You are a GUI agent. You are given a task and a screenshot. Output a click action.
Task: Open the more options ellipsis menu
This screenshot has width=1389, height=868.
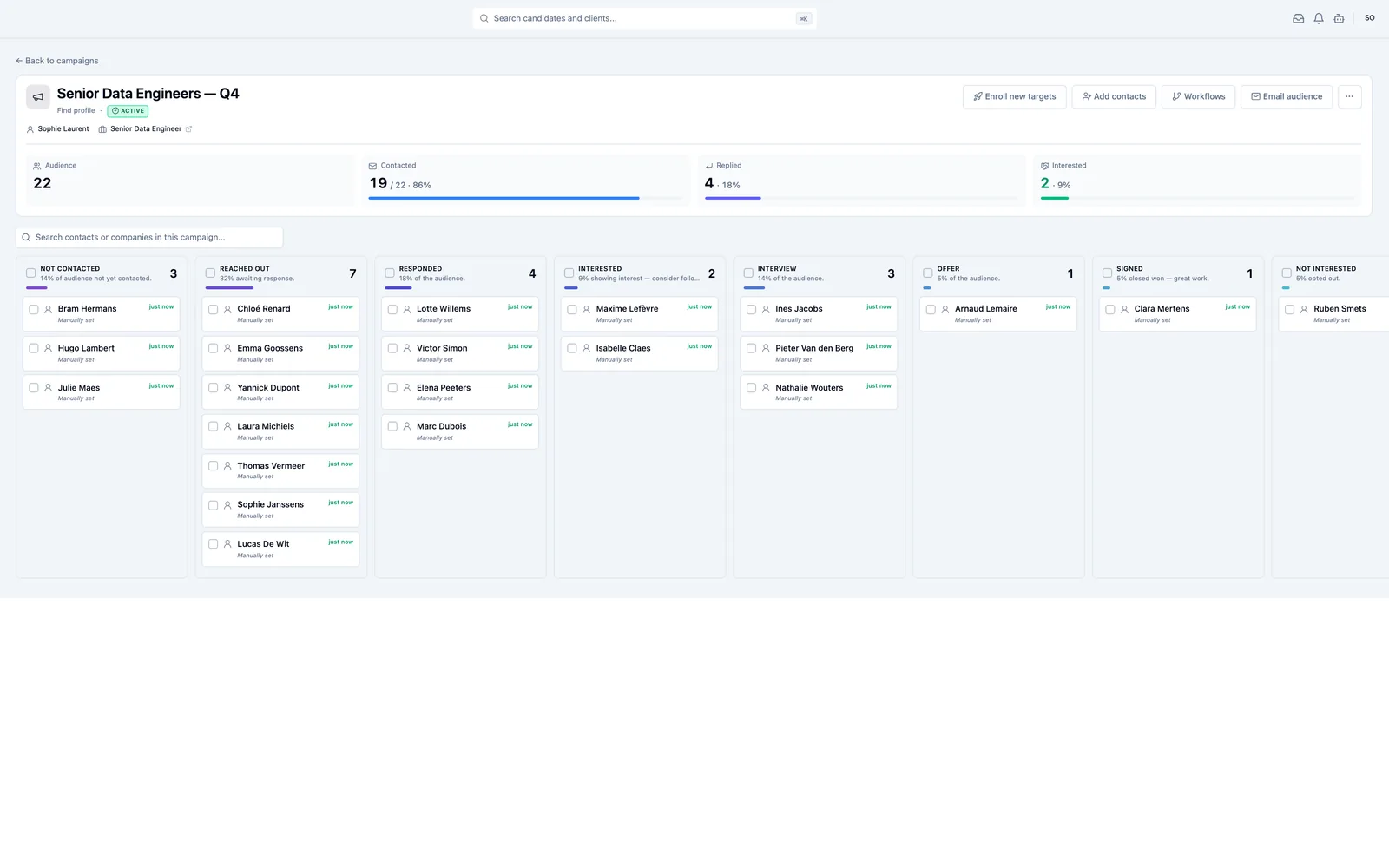(1349, 96)
